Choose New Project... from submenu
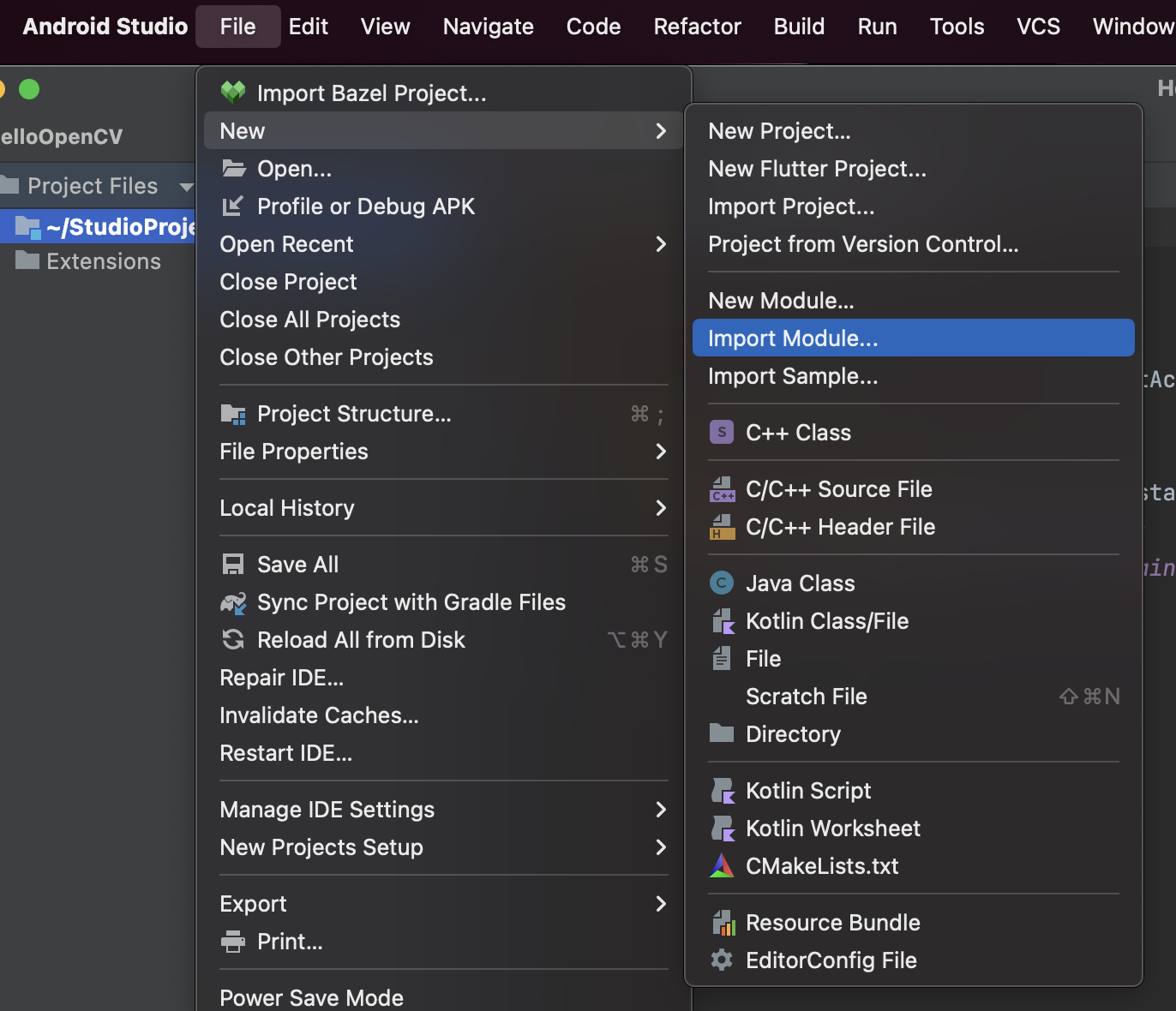Image resolution: width=1176 pixels, height=1011 pixels. point(914,131)
